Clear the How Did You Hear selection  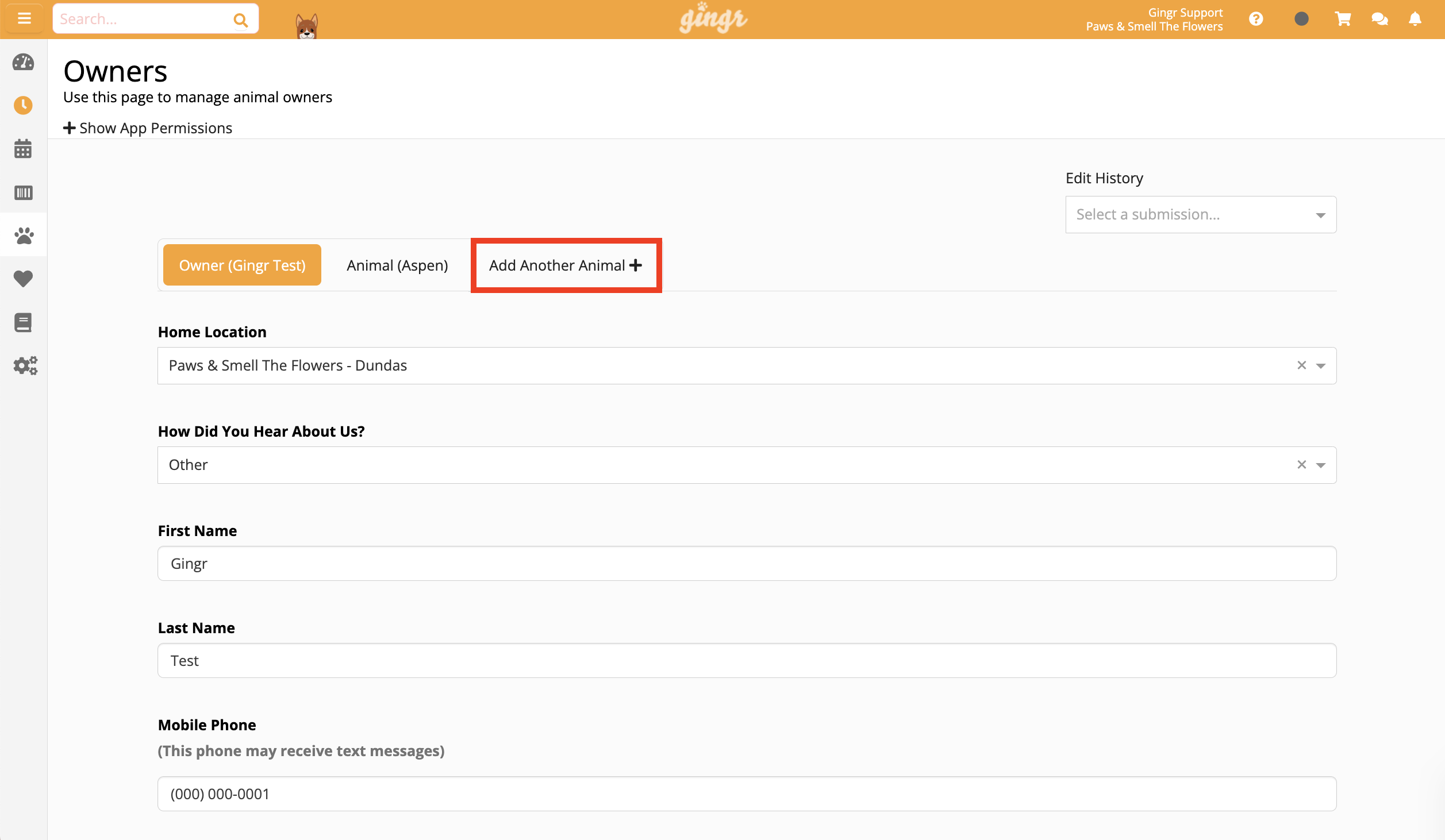pos(1302,465)
